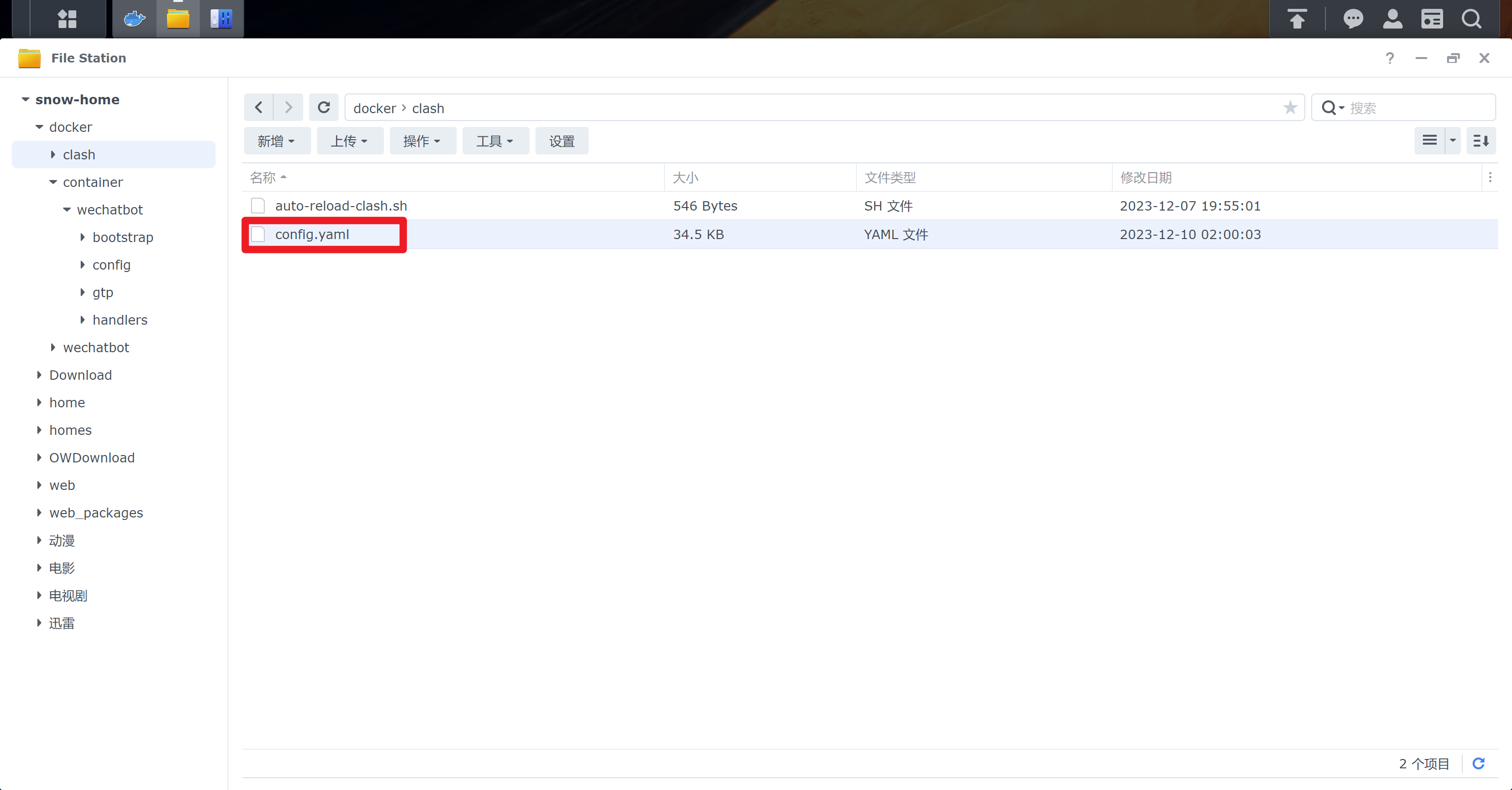Sort by 名称 column header

click(453, 177)
